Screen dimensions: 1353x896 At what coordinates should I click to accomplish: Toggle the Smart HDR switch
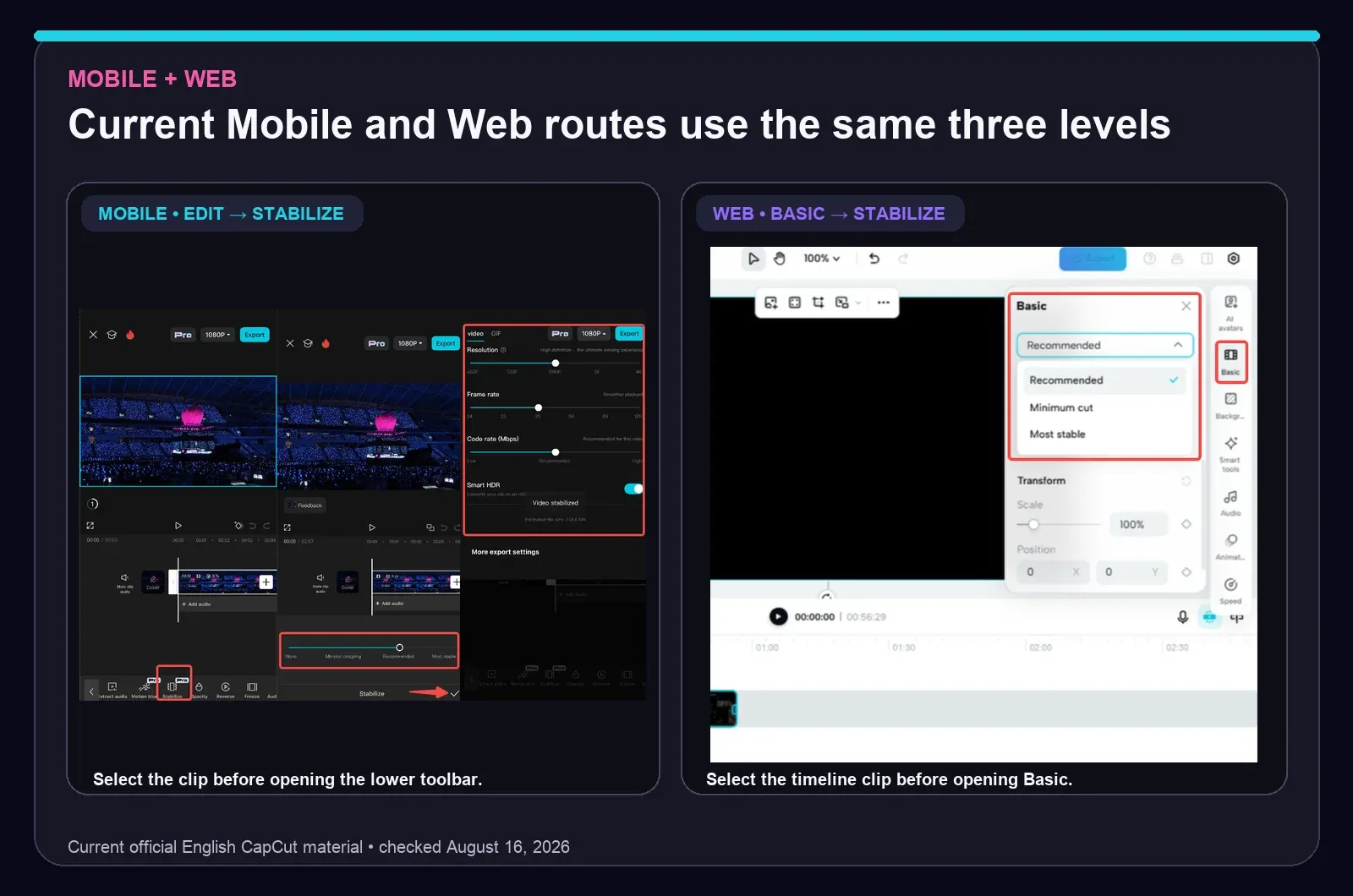633,489
